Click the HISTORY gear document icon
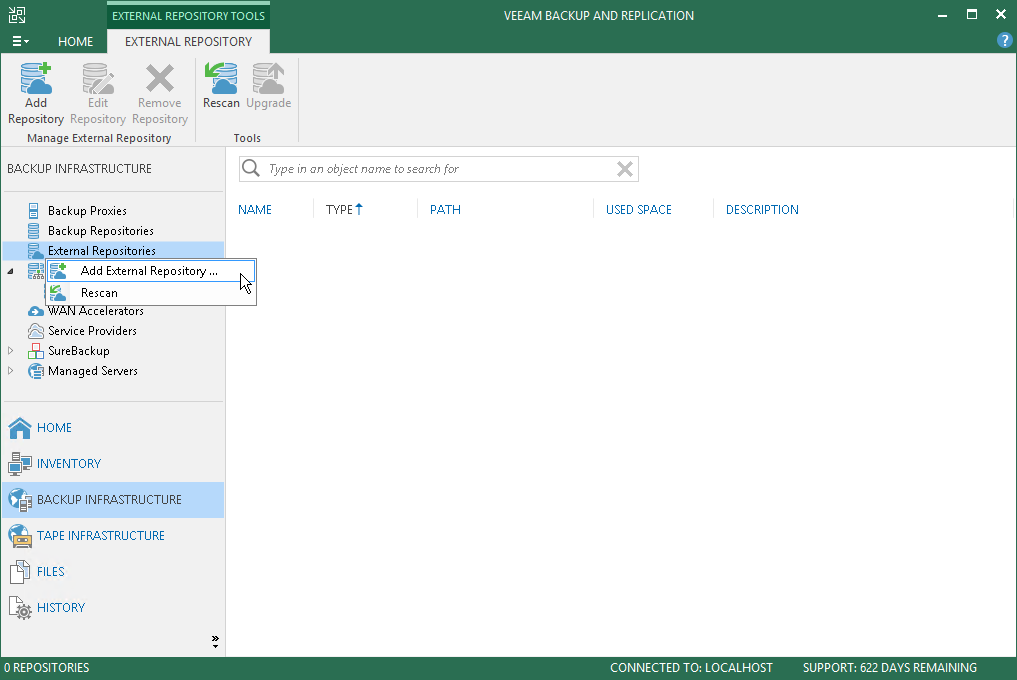Screen dimensions: 1017x680 tap(19, 608)
